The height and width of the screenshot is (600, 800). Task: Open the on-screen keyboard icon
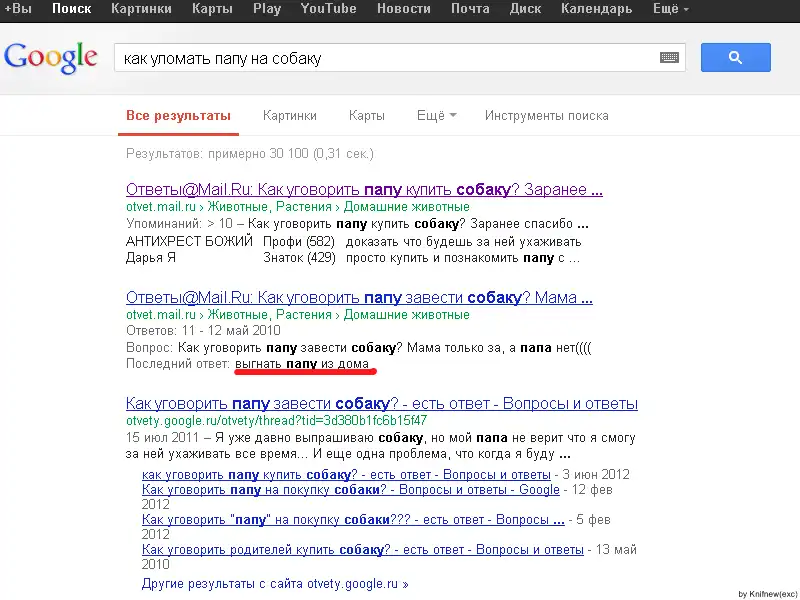pyautogui.click(x=670, y=58)
